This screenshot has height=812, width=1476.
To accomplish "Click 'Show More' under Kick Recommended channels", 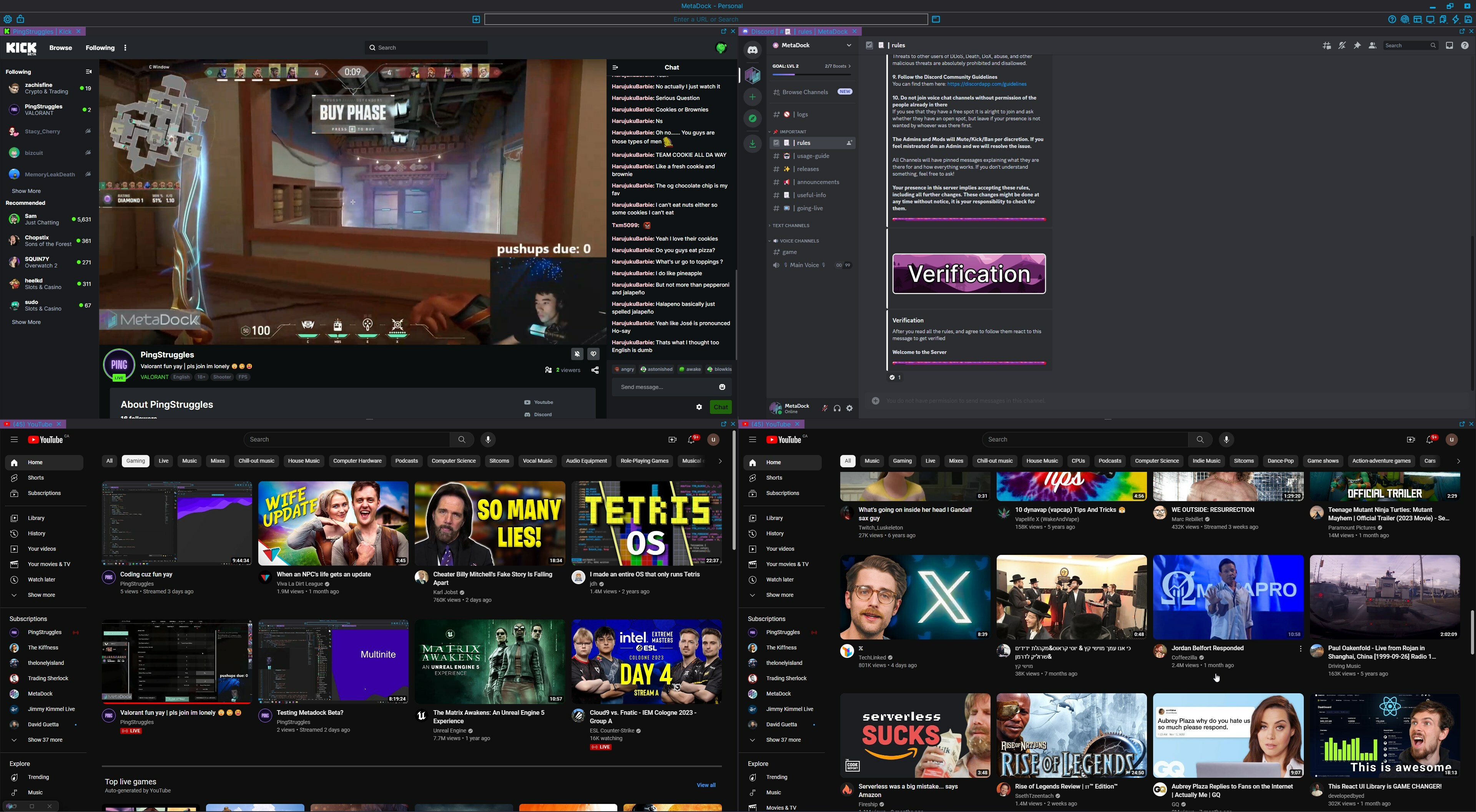I will 26,322.
